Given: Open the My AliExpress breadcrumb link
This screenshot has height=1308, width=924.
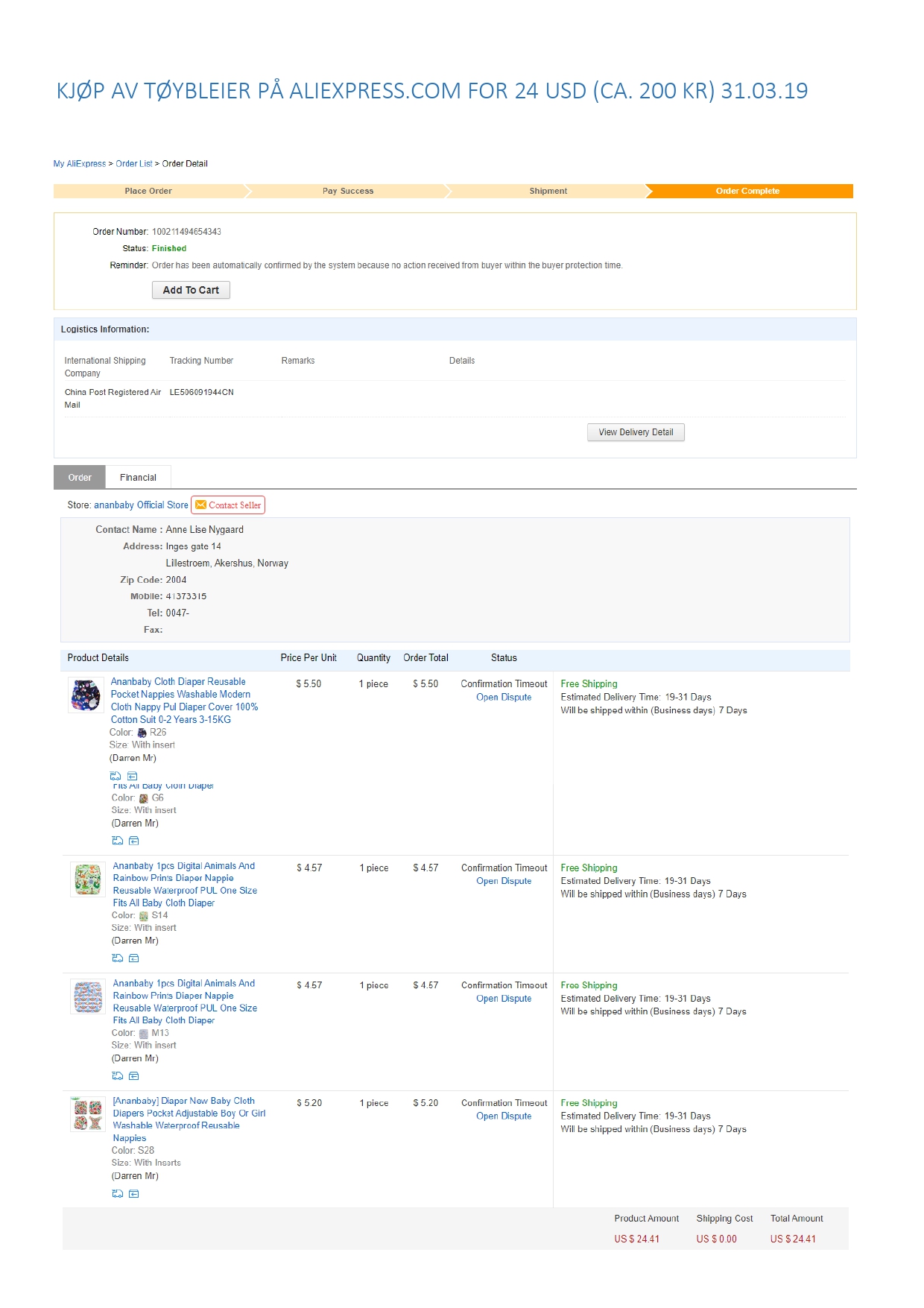Looking at the screenshot, I should (80, 163).
